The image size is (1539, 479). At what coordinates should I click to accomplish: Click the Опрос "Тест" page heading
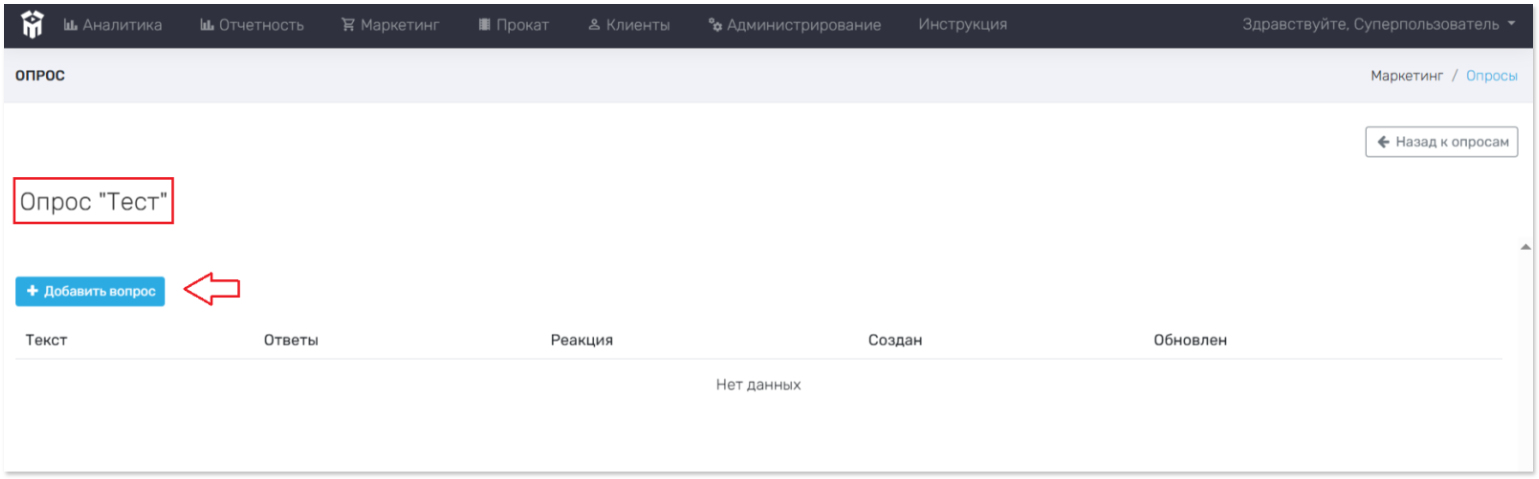pyautogui.click(x=94, y=201)
